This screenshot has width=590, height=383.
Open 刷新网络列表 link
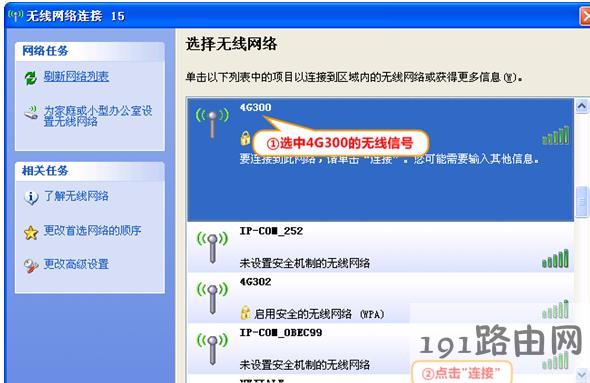pyautogui.click(x=76, y=76)
